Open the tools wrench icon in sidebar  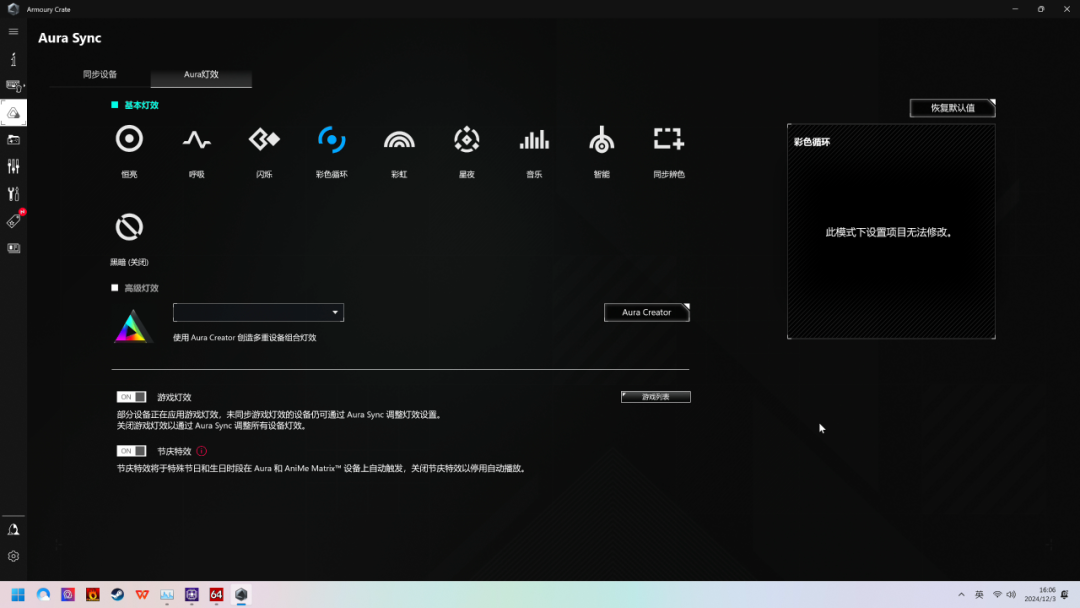pos(13,194)
